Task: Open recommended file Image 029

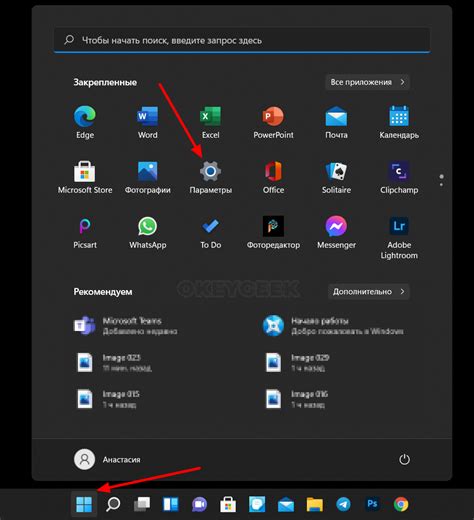Action: click(297, 362)
